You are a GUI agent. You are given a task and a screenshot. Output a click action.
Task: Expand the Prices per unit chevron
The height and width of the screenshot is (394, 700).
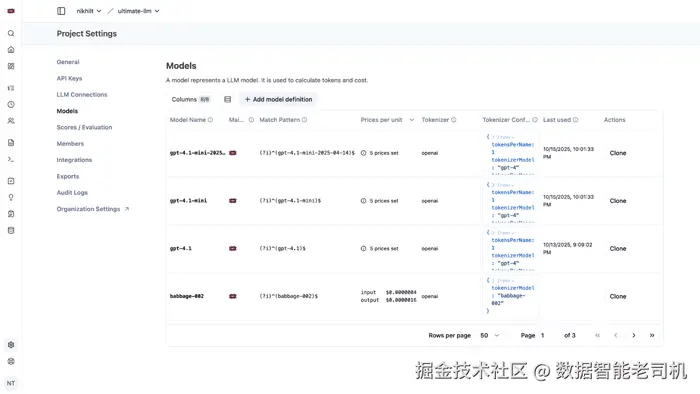pos(412,120)
